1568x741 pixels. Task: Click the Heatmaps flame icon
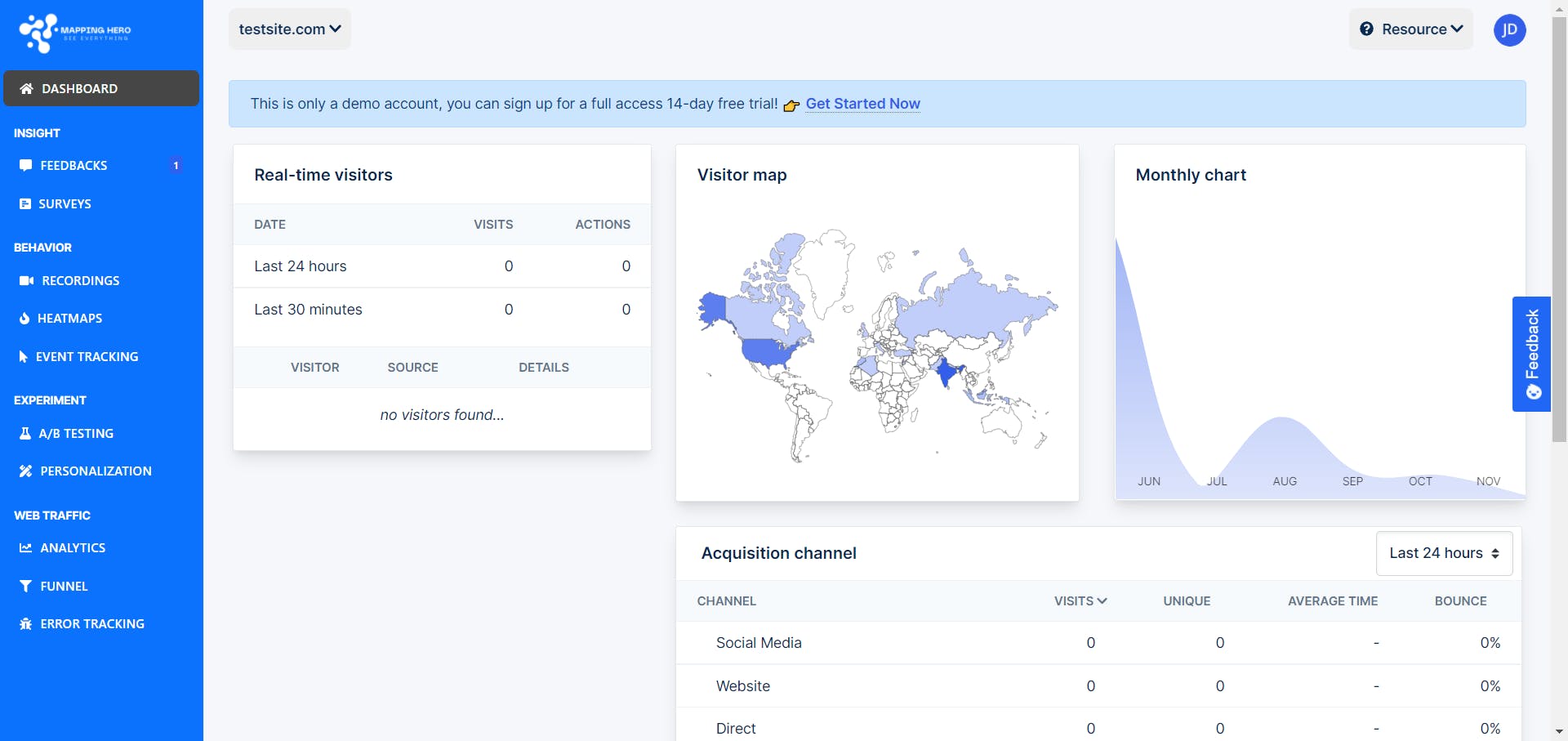pyautogui.click(x=24, y=319)
